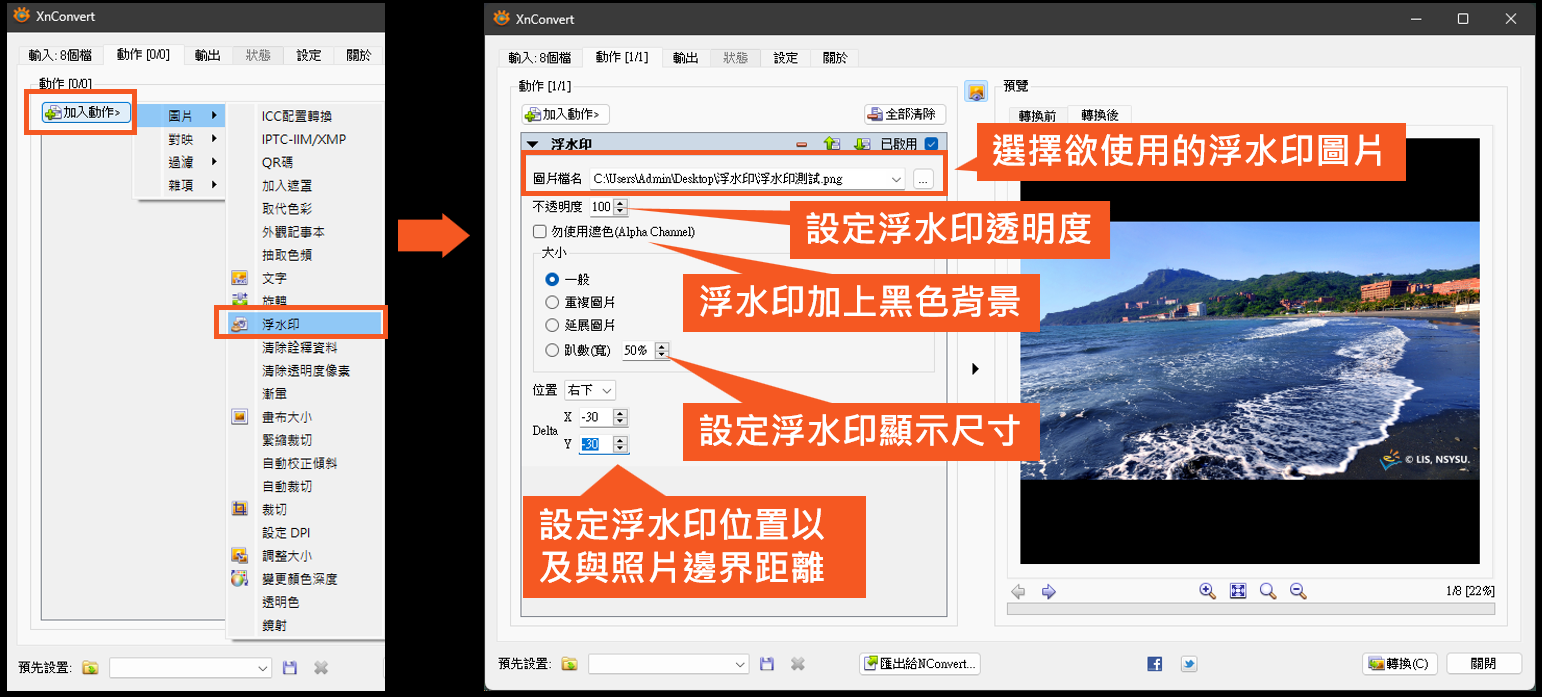Select the 重複圖片 size radio button
The height and width of the screenshot is (697, 1542).
[x=553, y=301]
